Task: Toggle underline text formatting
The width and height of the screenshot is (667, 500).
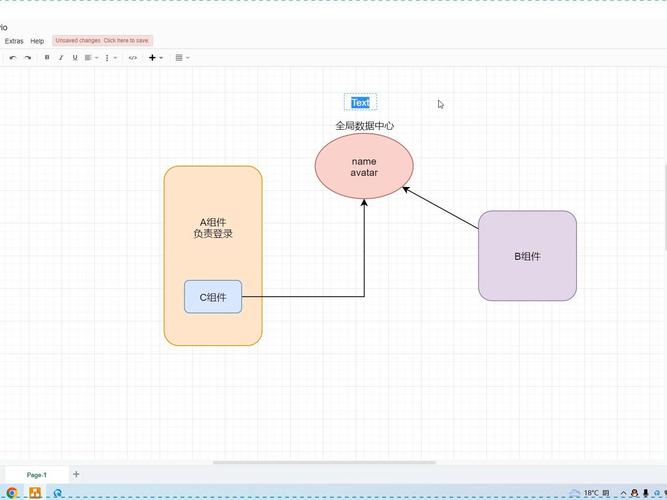Action: coord(75,58)
